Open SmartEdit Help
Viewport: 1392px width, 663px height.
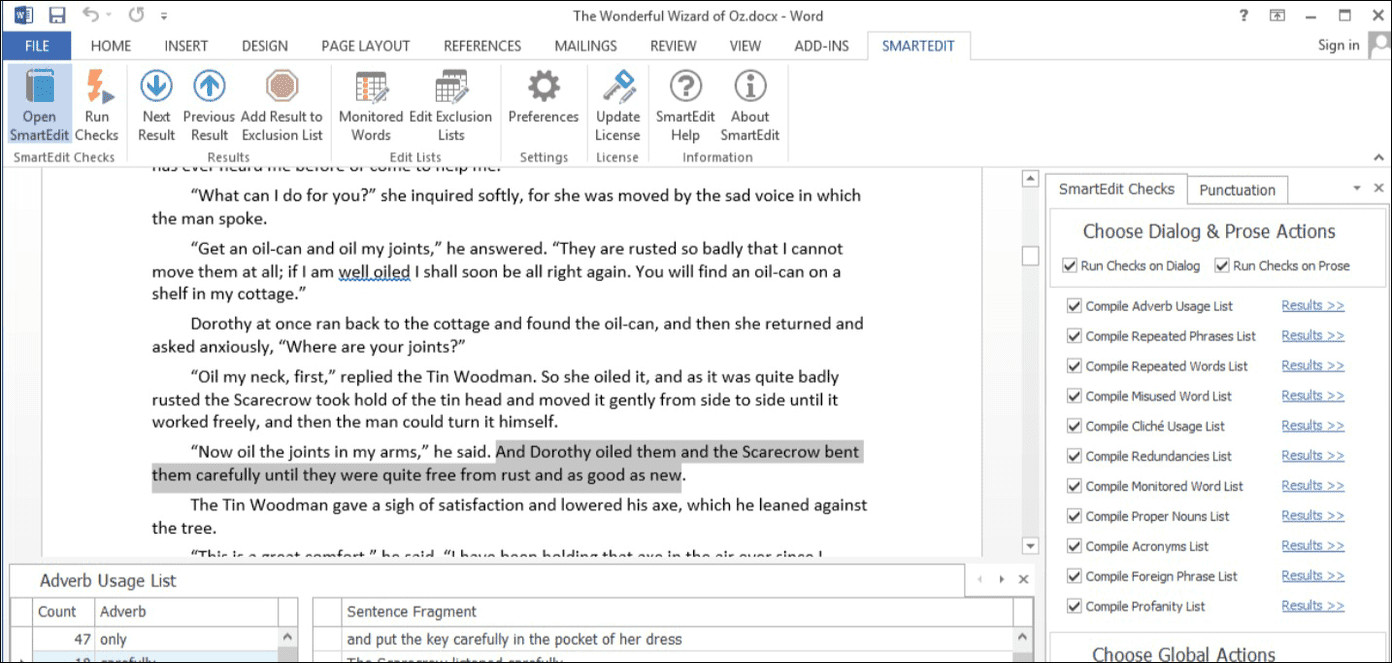click(685, 105)
